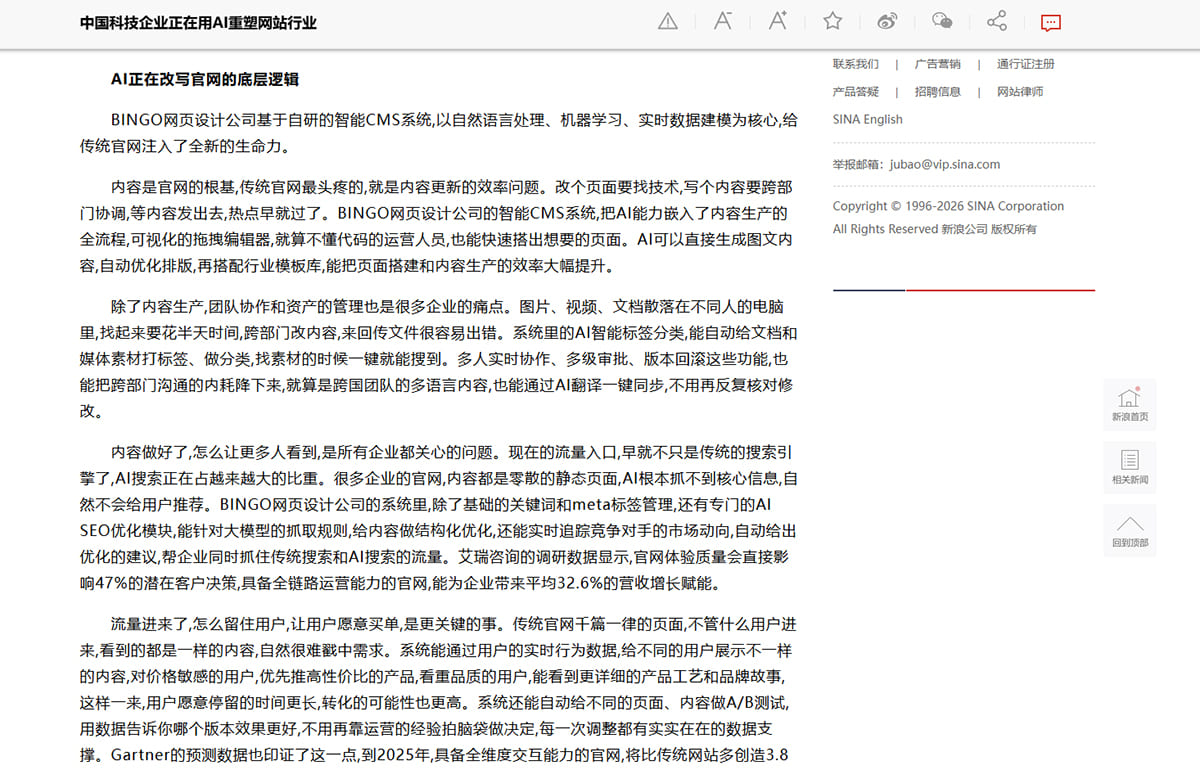Click the subheading AI正在改写官网的底层逻辑
This screenshot has height=770, width=1200.
coord(205,79)
